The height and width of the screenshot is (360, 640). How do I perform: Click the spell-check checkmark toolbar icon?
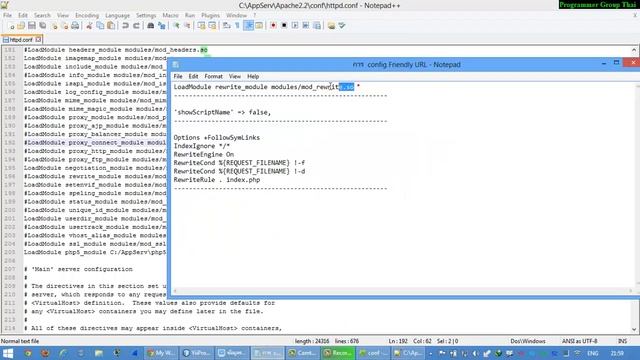click(x=342, y=26)
